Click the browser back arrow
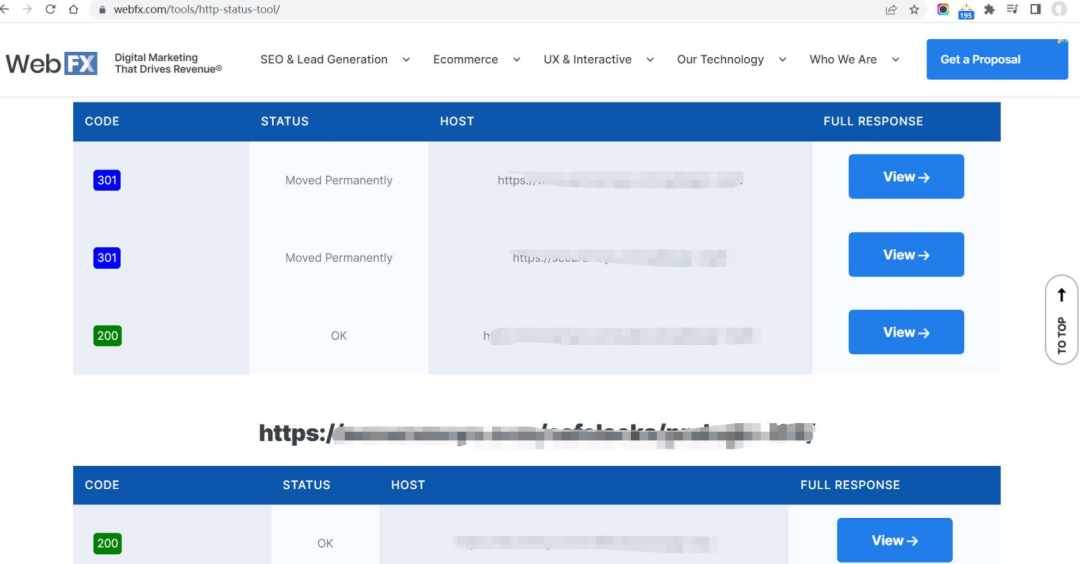The image size is (1080, 564). click(7, 9)
